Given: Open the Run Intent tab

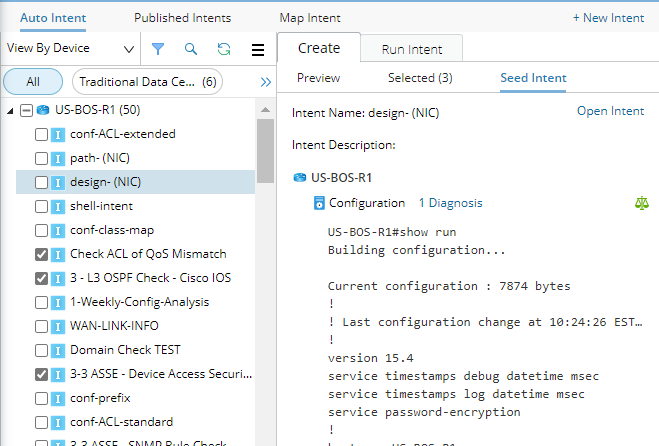Looking at the screenshot, I should [x=412, y=50].
